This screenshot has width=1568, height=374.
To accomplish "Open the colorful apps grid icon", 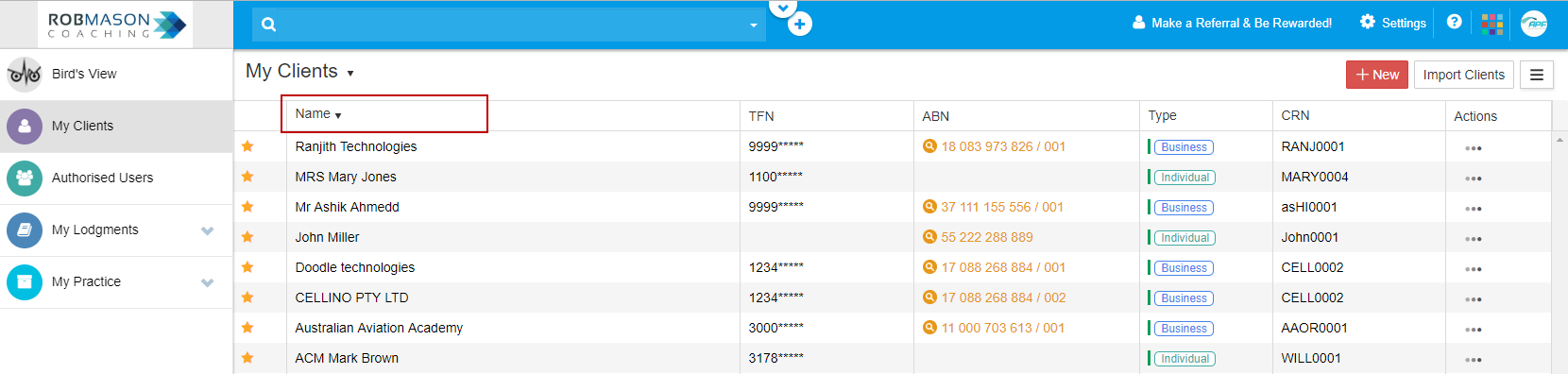I will [x=1492, y=24].
